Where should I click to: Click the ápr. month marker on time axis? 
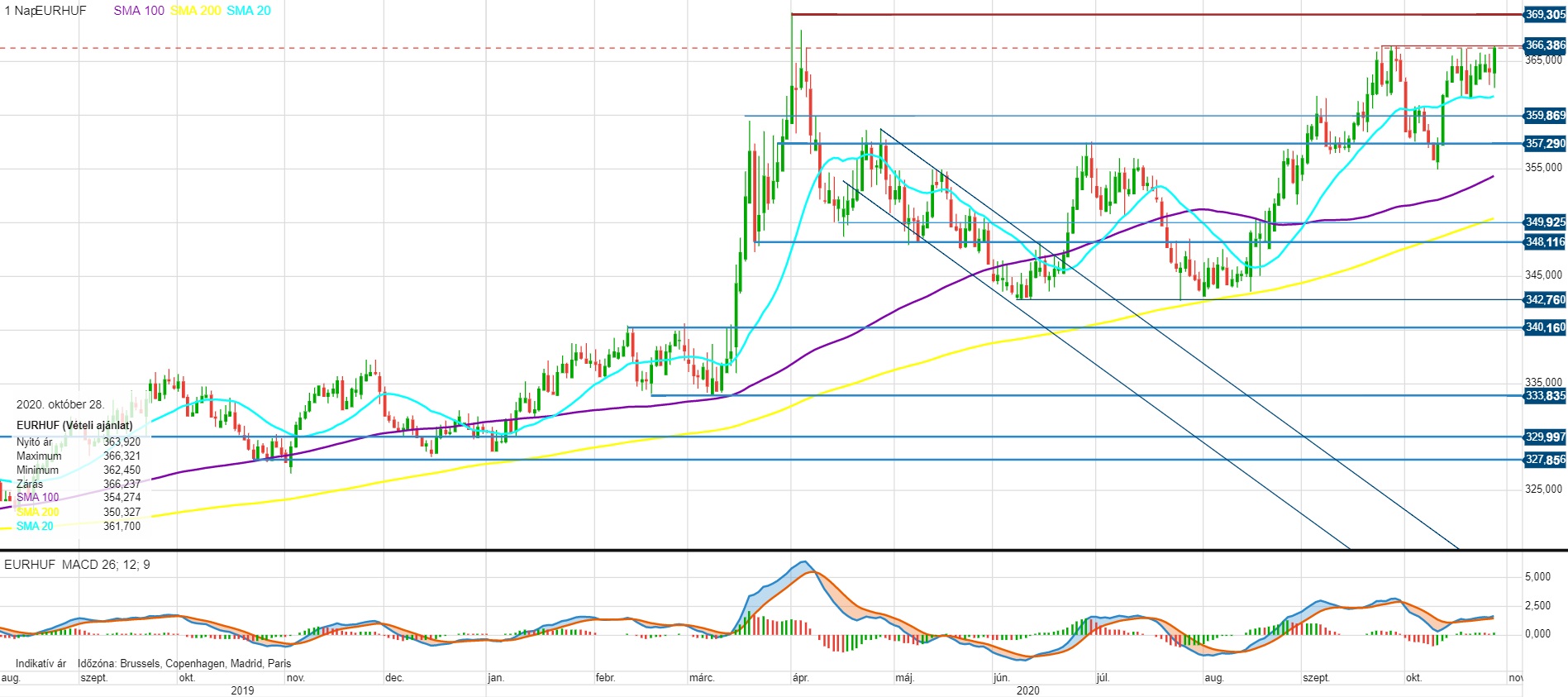pos(800,678)
